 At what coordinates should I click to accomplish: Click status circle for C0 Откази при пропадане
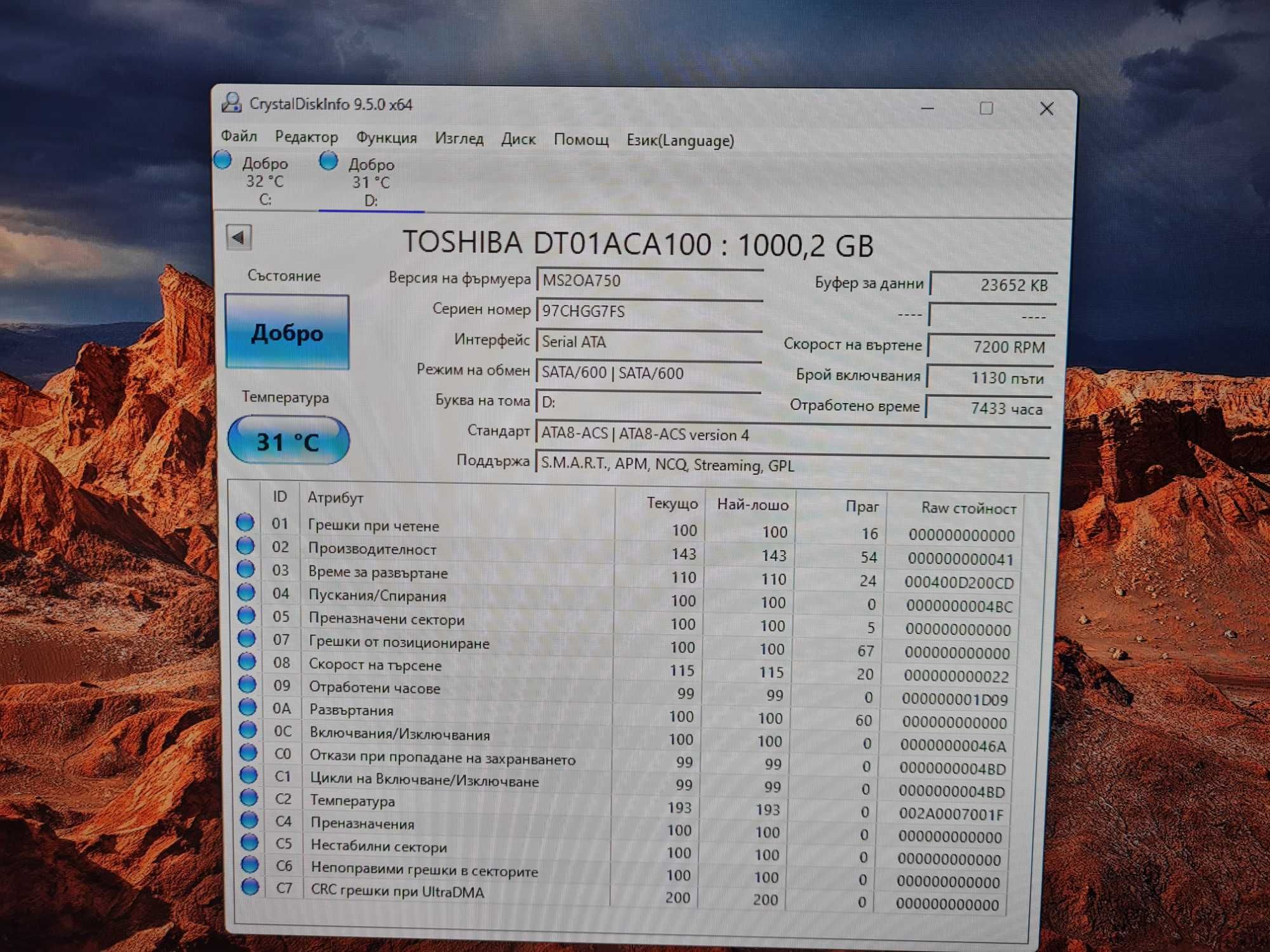pos(248,753)
